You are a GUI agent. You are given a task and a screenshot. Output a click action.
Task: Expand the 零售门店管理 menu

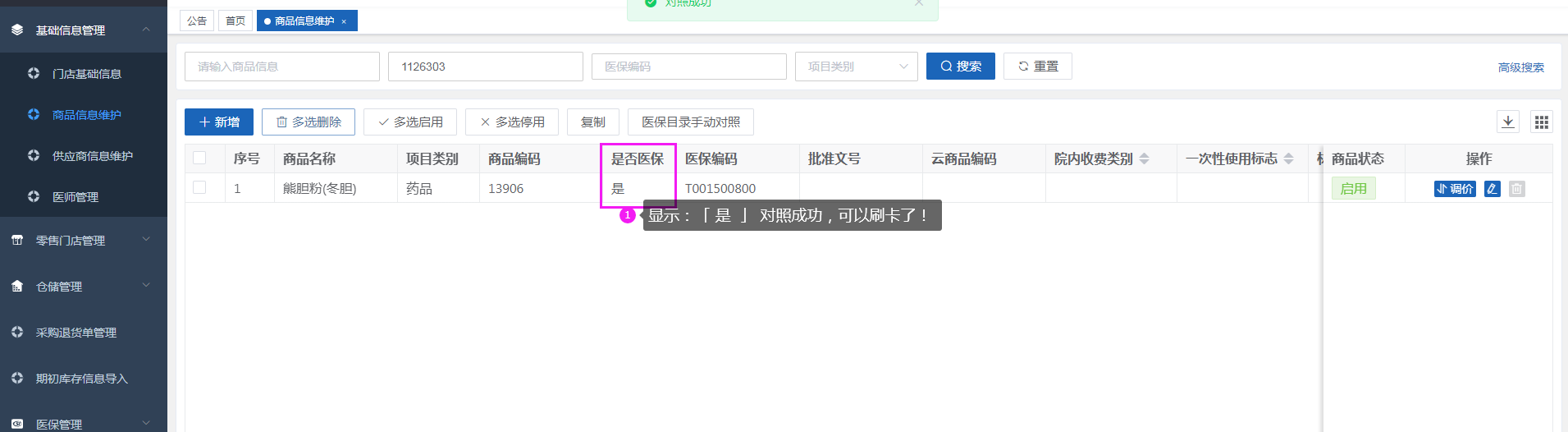82,240
